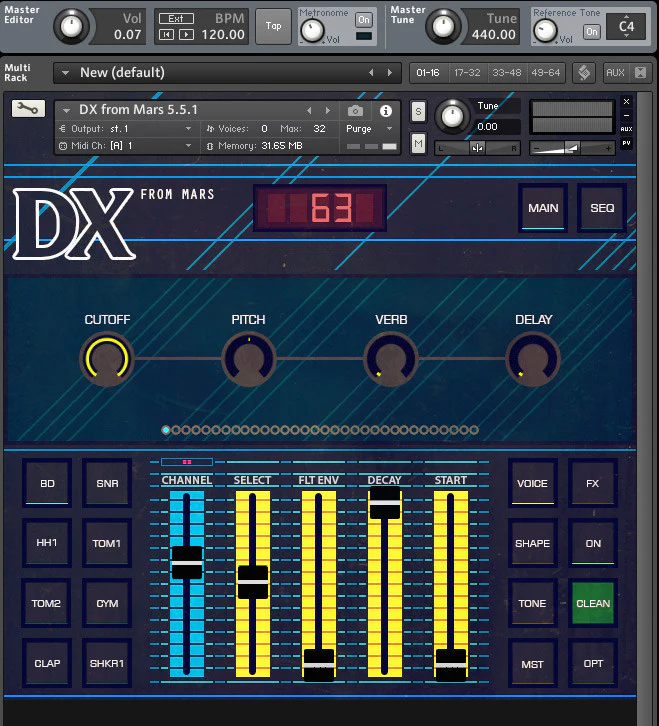Show instrument info with the i icon

tap(386, 111)
